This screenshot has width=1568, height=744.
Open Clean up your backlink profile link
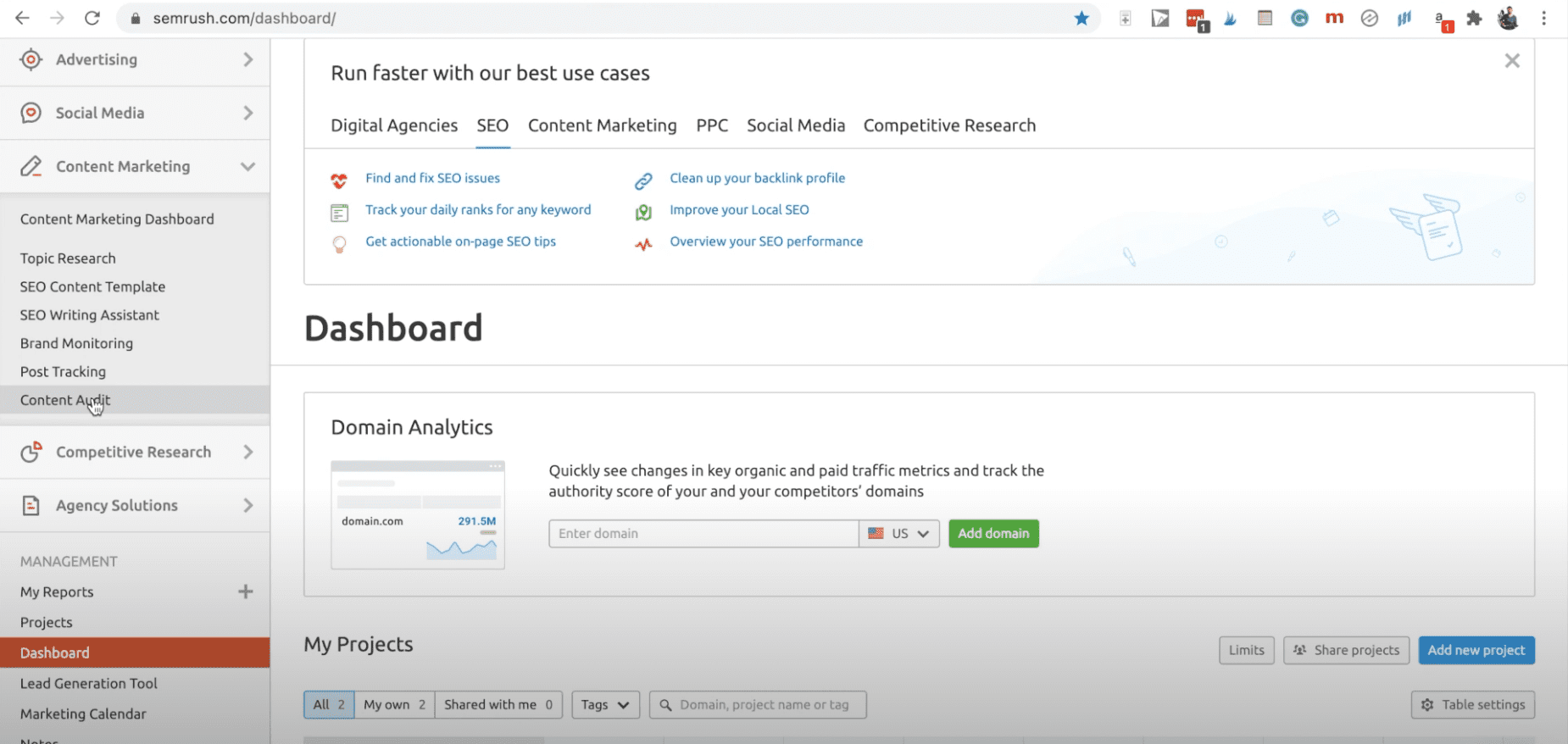pos(757,178)
